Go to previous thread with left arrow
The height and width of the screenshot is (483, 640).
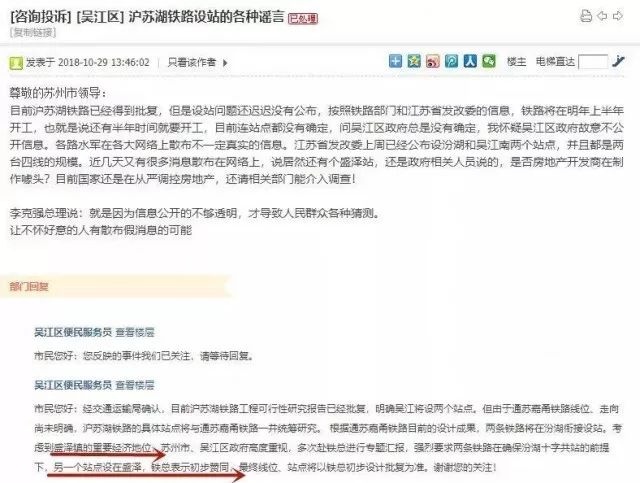(x=602, y=16)
